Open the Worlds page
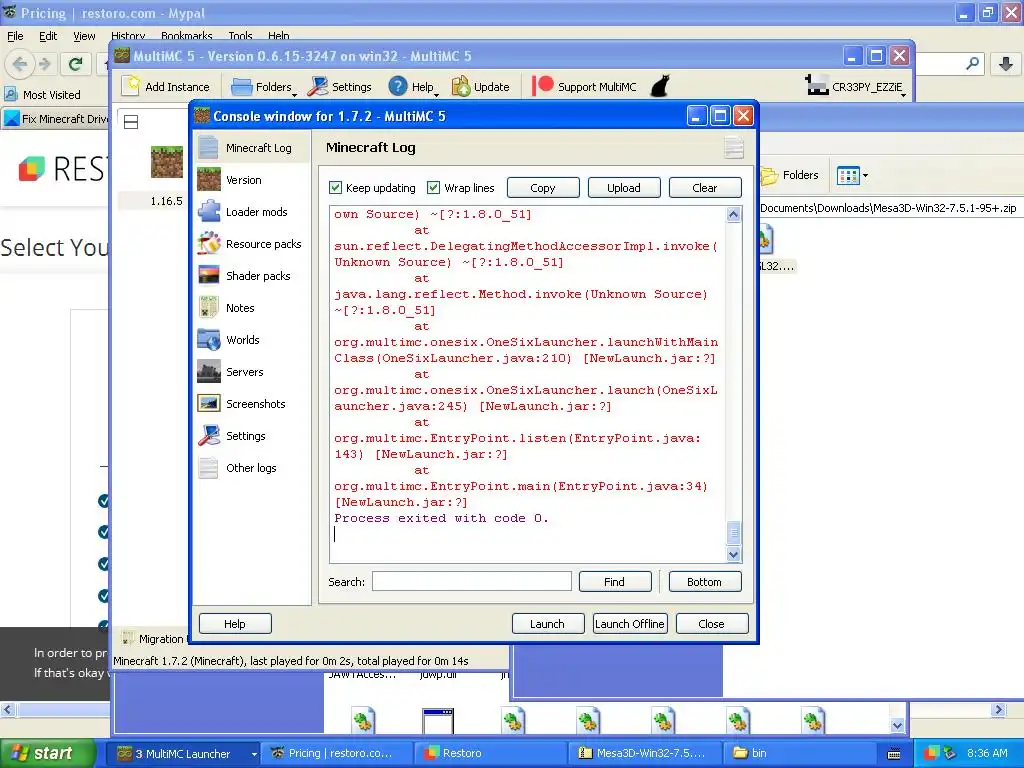The image size is (1024, 768). (251, 340)
